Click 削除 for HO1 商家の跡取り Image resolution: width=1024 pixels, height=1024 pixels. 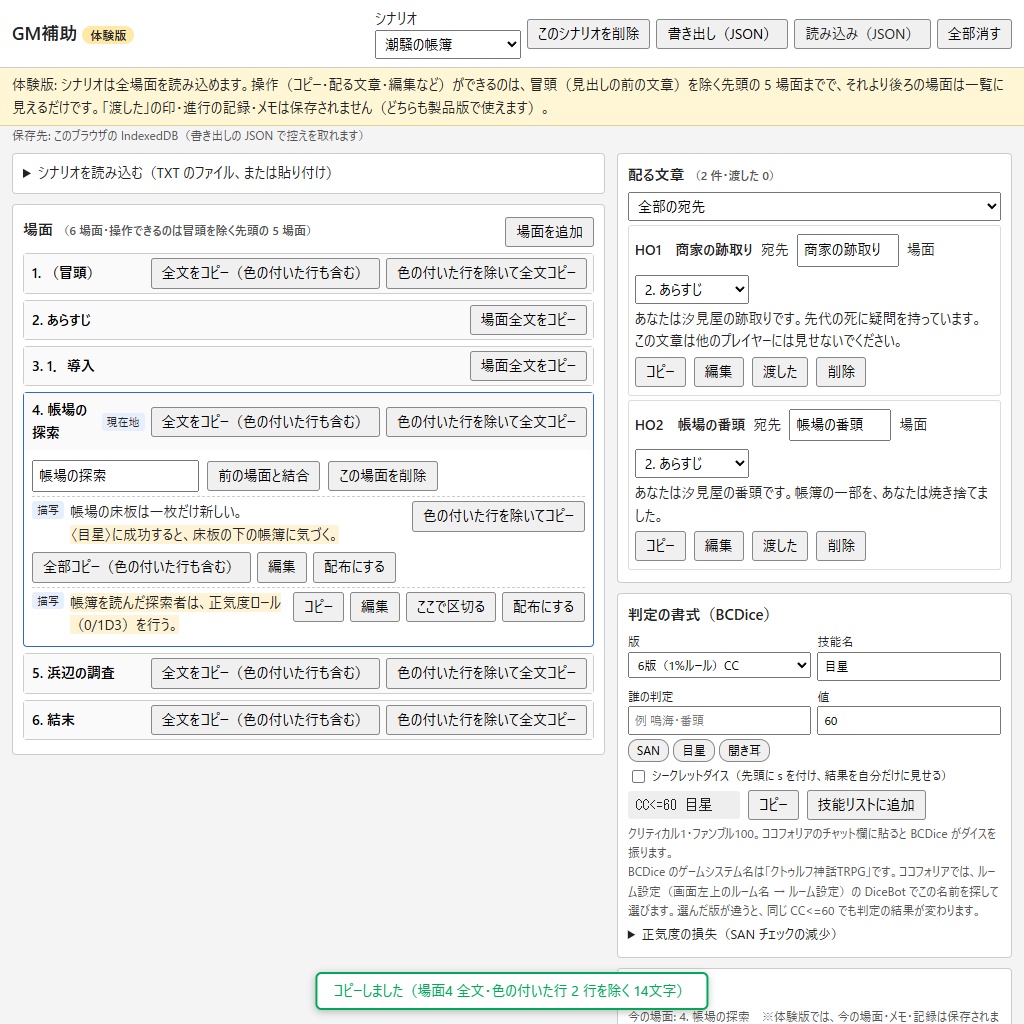[x=840, y=372]
